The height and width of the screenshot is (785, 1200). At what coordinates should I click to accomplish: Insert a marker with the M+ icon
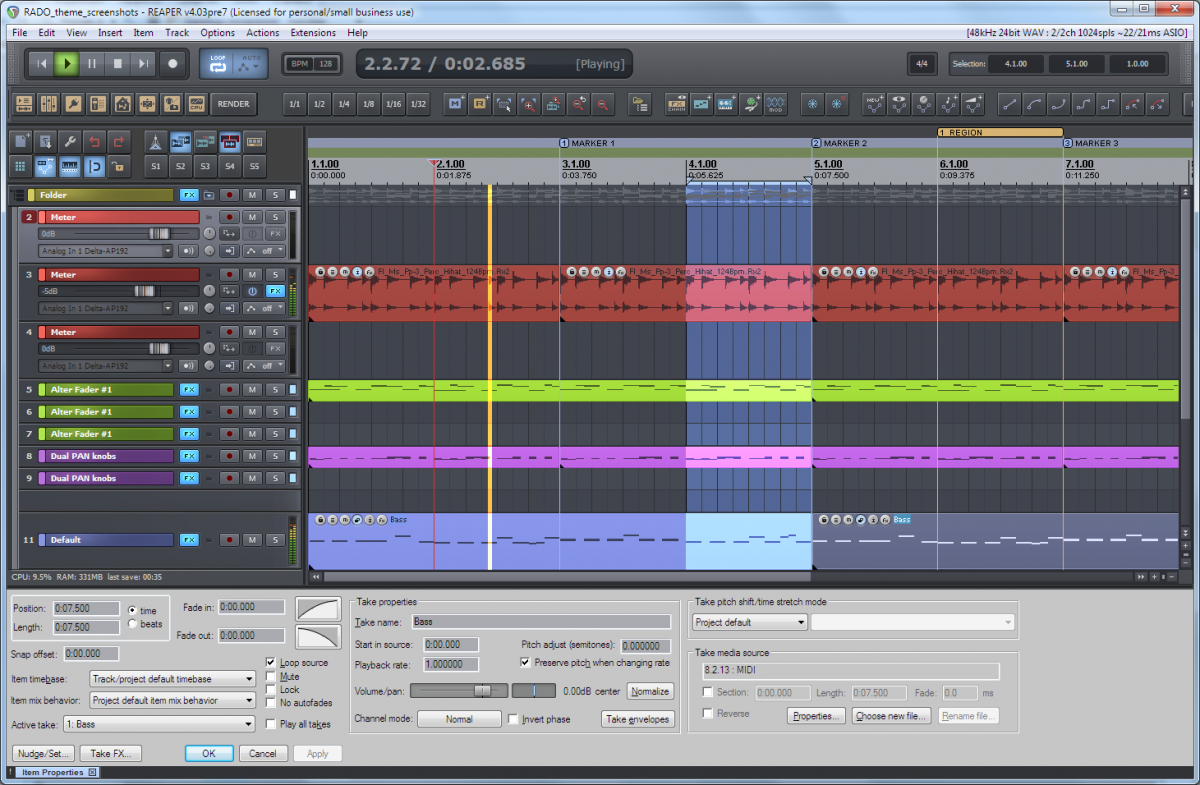[457, 104]
